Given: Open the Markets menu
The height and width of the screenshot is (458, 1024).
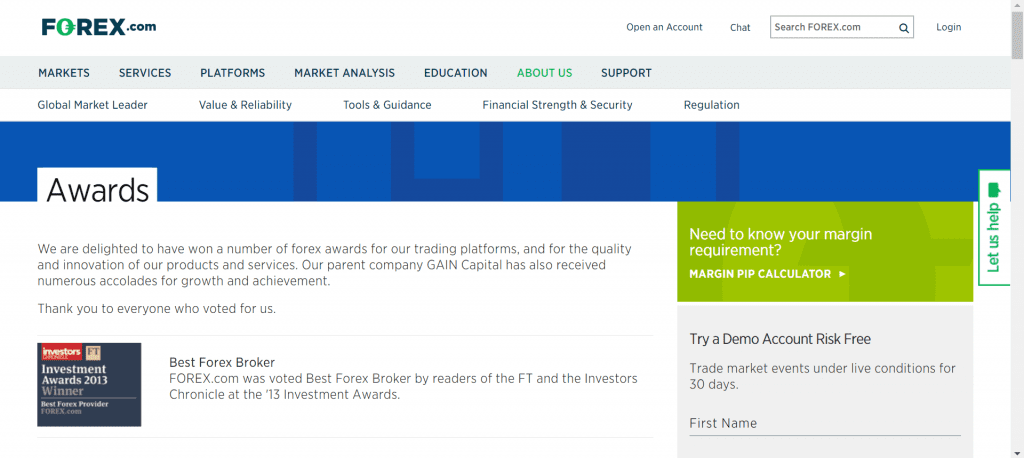Looking at the screenshot, I should pyautogui.click(x=64, y=73).
